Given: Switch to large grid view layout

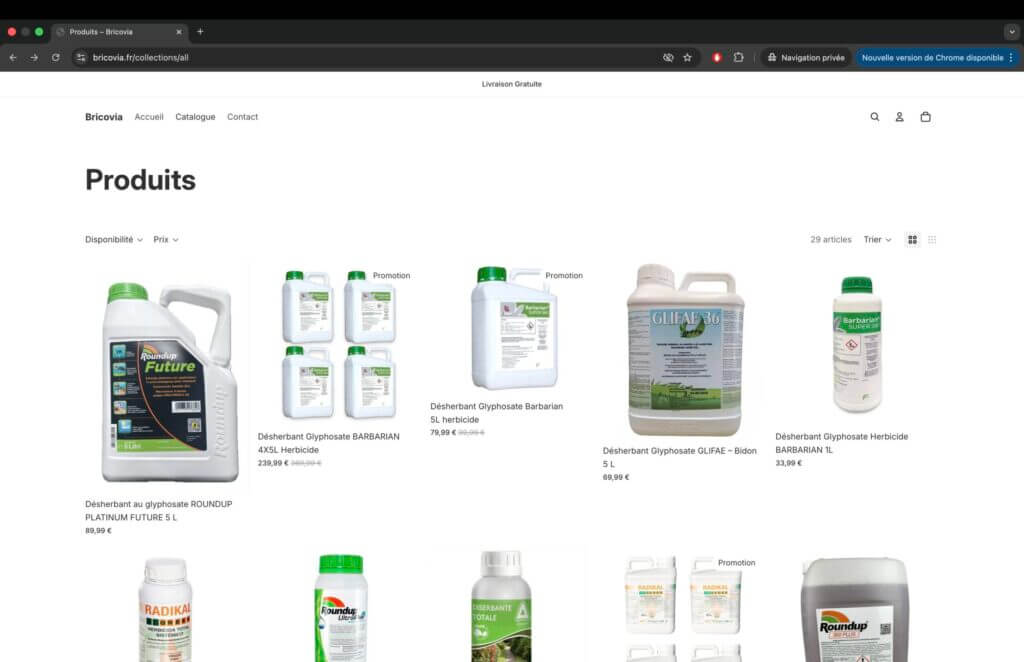Looking at the screenshot, I should click(x=912, y=240).
